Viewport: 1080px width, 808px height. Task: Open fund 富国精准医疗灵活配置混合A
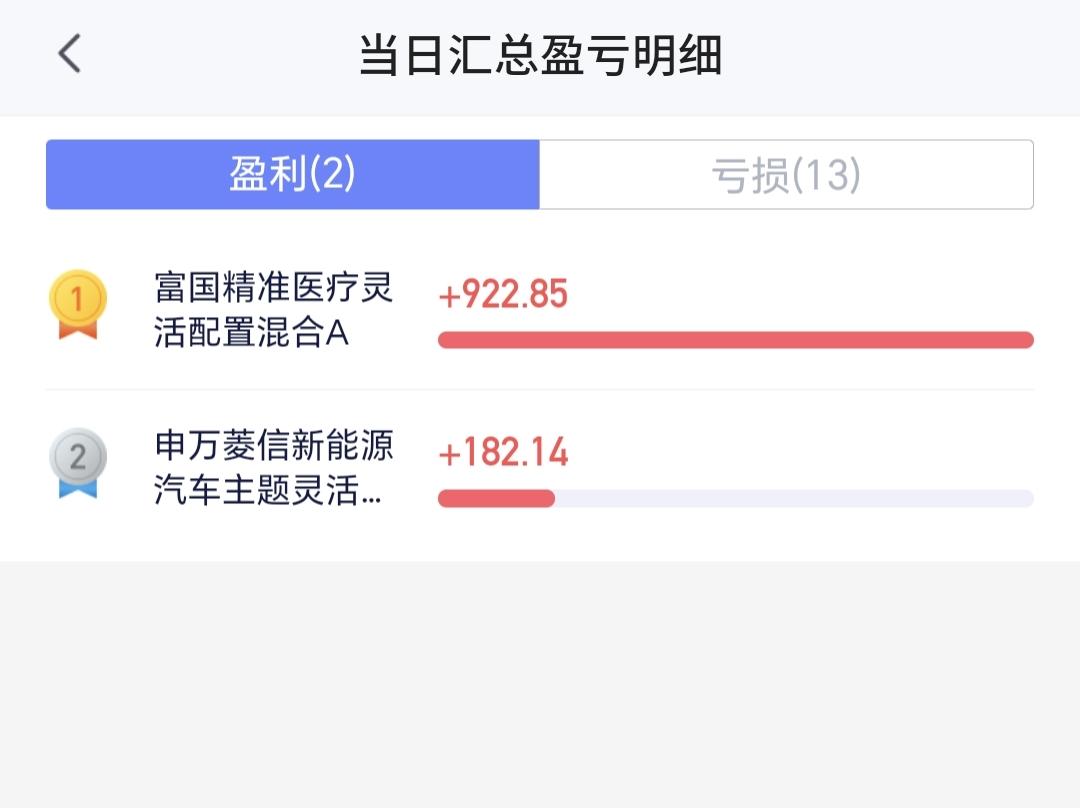point(273,310)
